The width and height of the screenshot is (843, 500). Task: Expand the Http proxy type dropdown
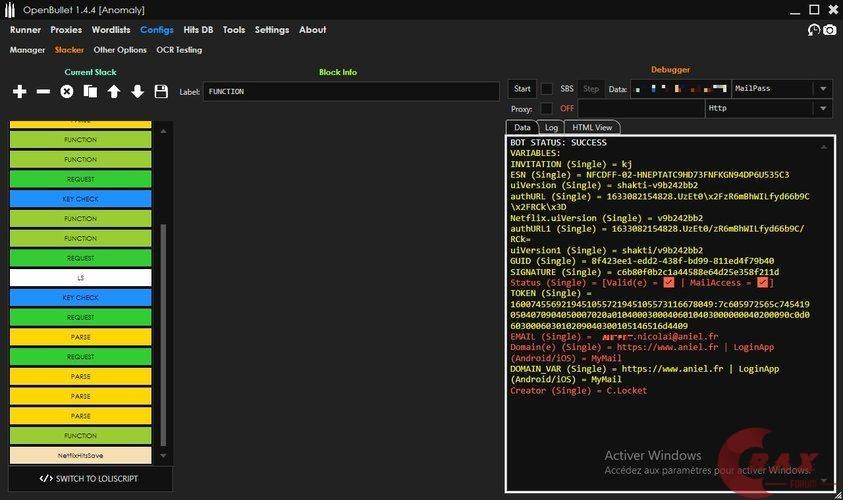[768, 108]
